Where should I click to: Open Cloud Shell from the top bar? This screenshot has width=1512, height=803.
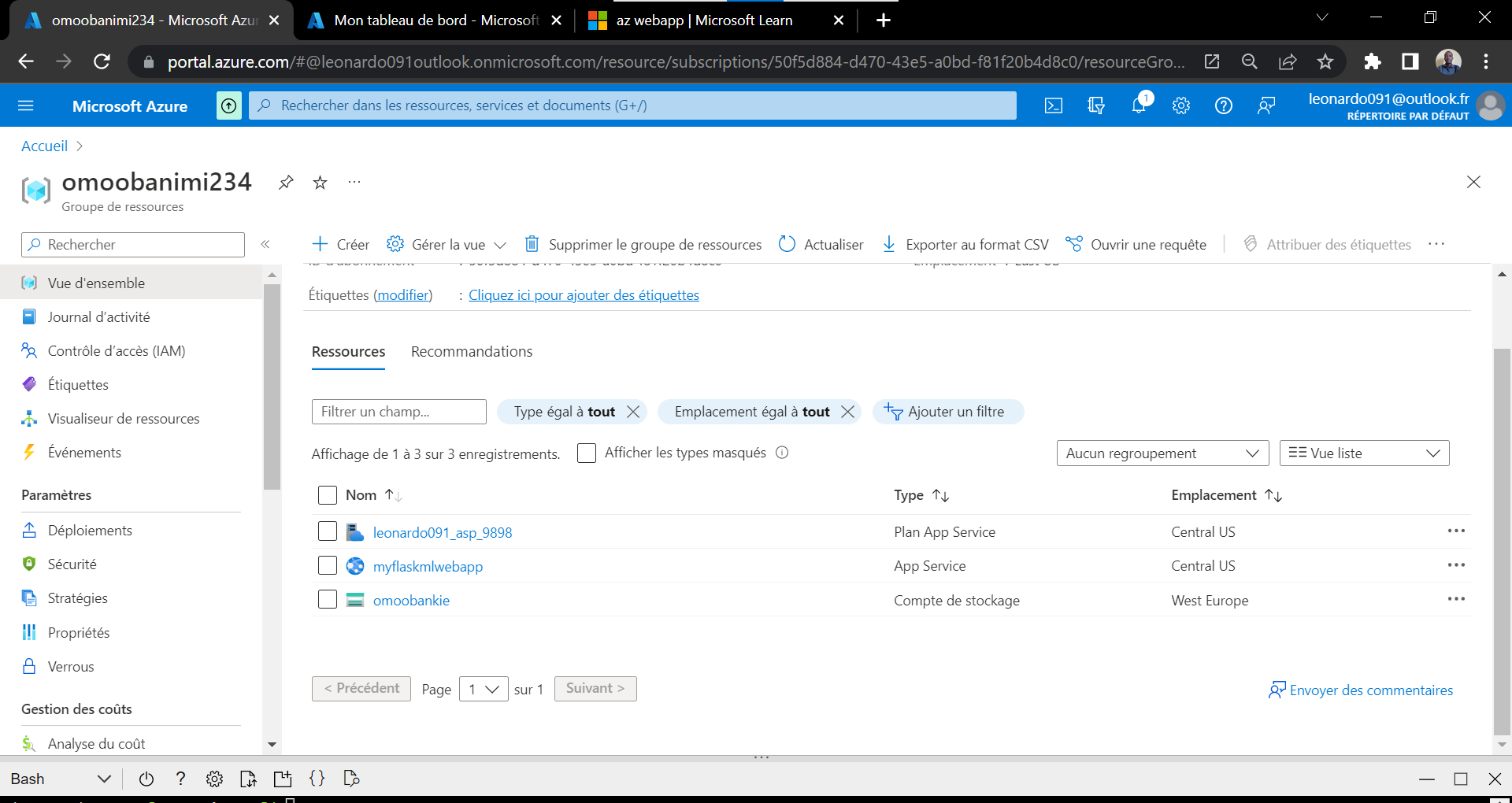[x=1054, y=105]
